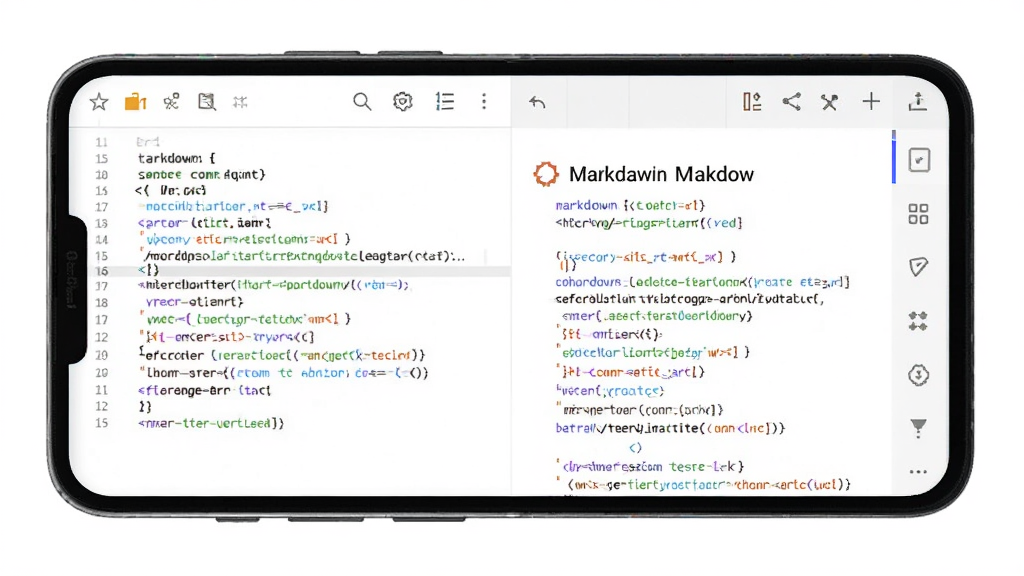The height and width of the screenshot is (576, 1024).
Task: Click the orange logo beside Markdawin Makdow
Action: pos(546,174)
